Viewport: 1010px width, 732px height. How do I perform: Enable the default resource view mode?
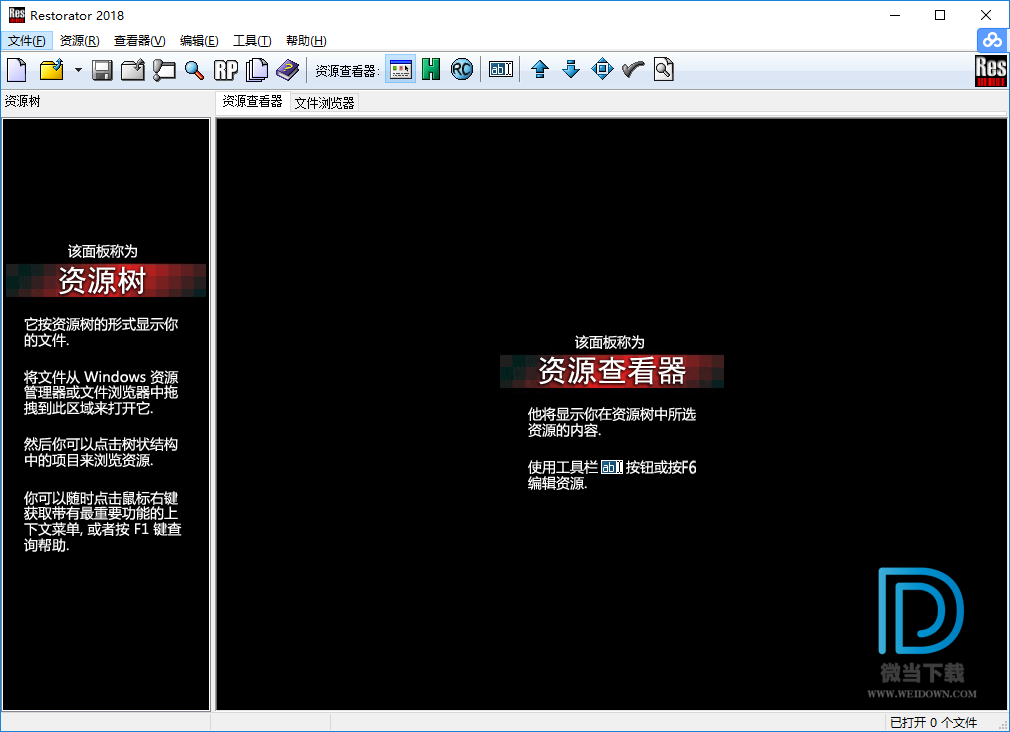point(401,69)
